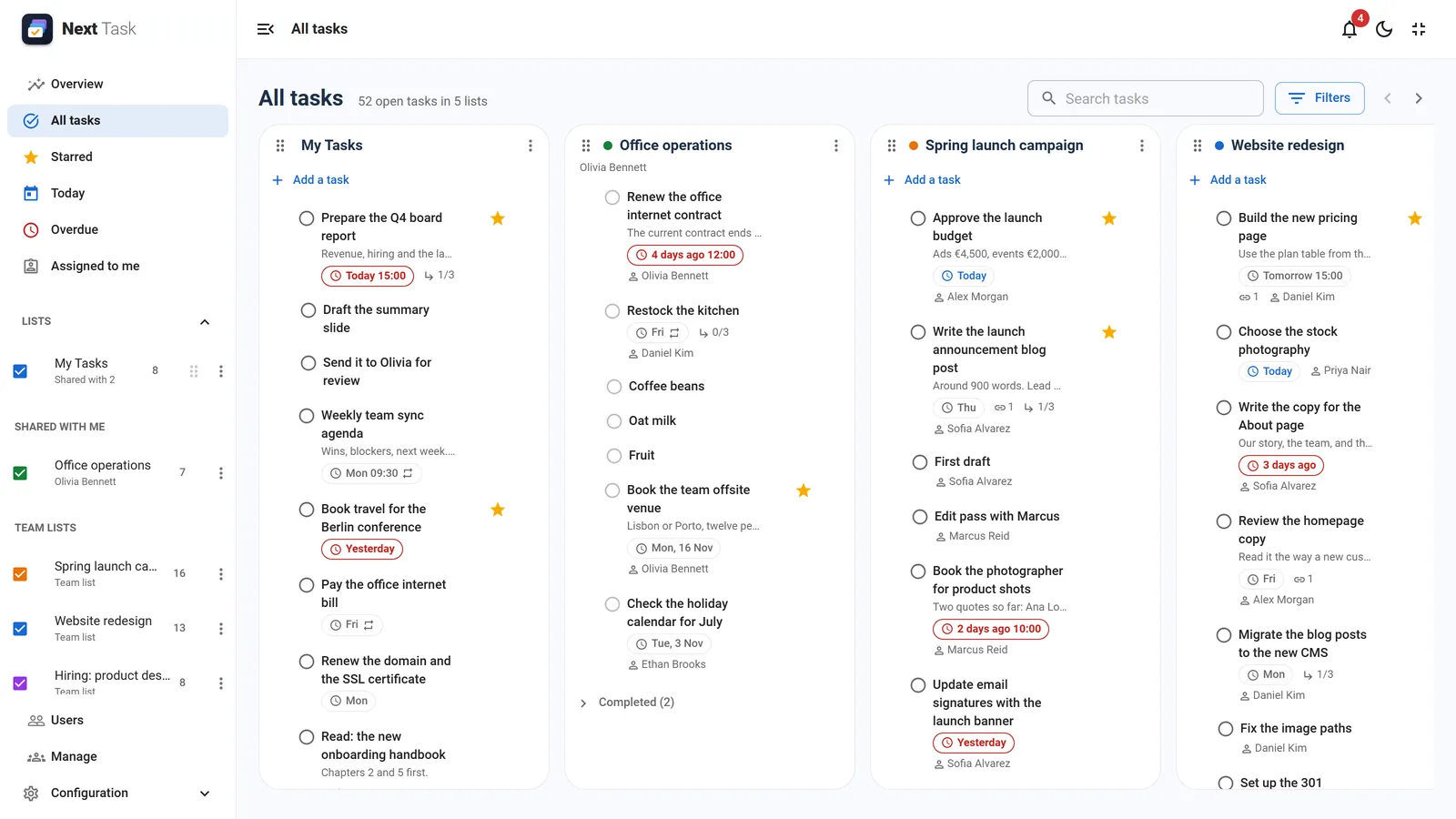Click the green Office operations color dot
Screen dimensions: 1456x819
pyautogui.click(x=607, y=146)
